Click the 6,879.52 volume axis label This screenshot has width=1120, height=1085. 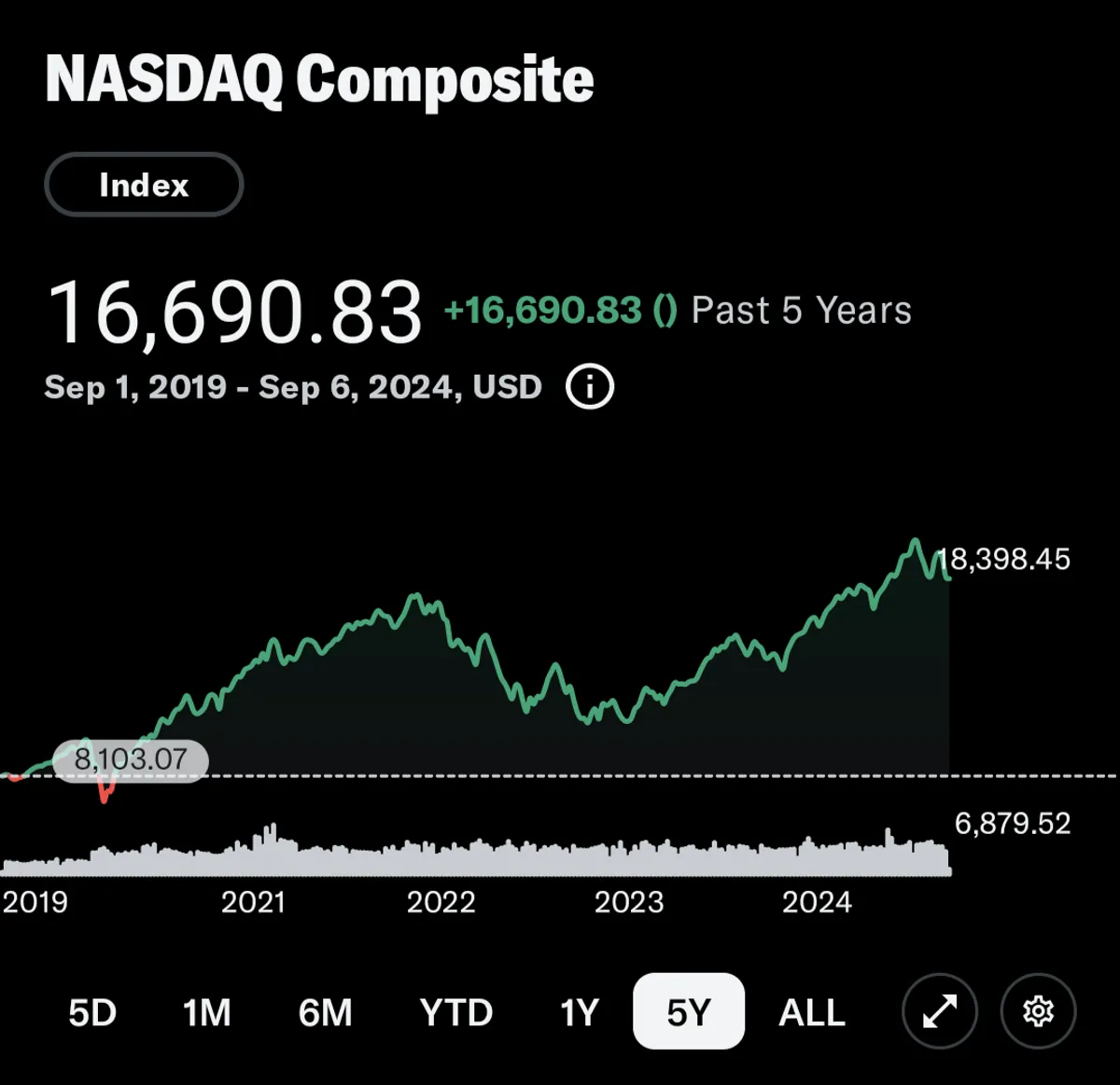[1013, 823]
